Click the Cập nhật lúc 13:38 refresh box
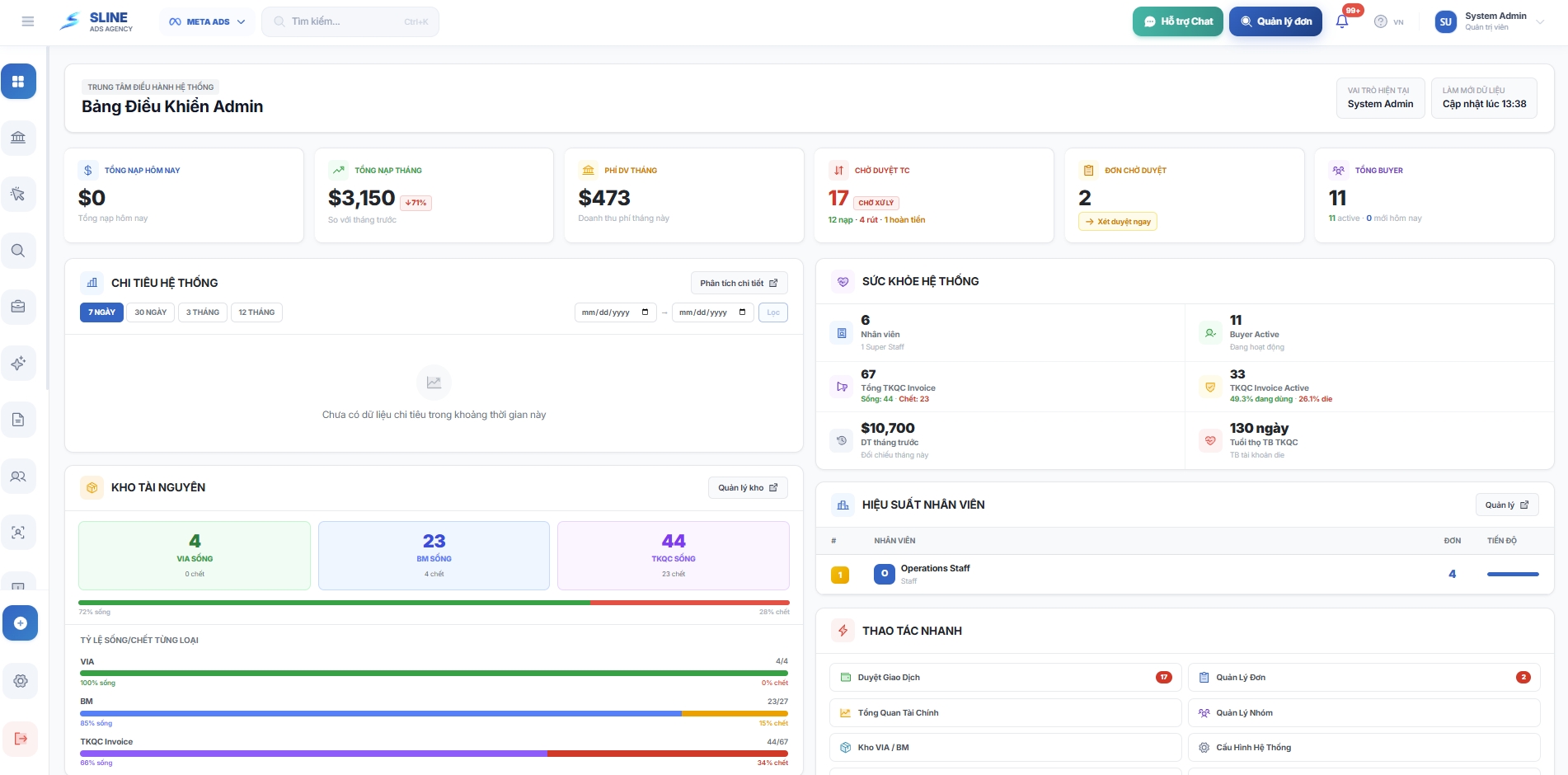The width and height of the screenshot is (1568, 775). (x=1484, y=98)
